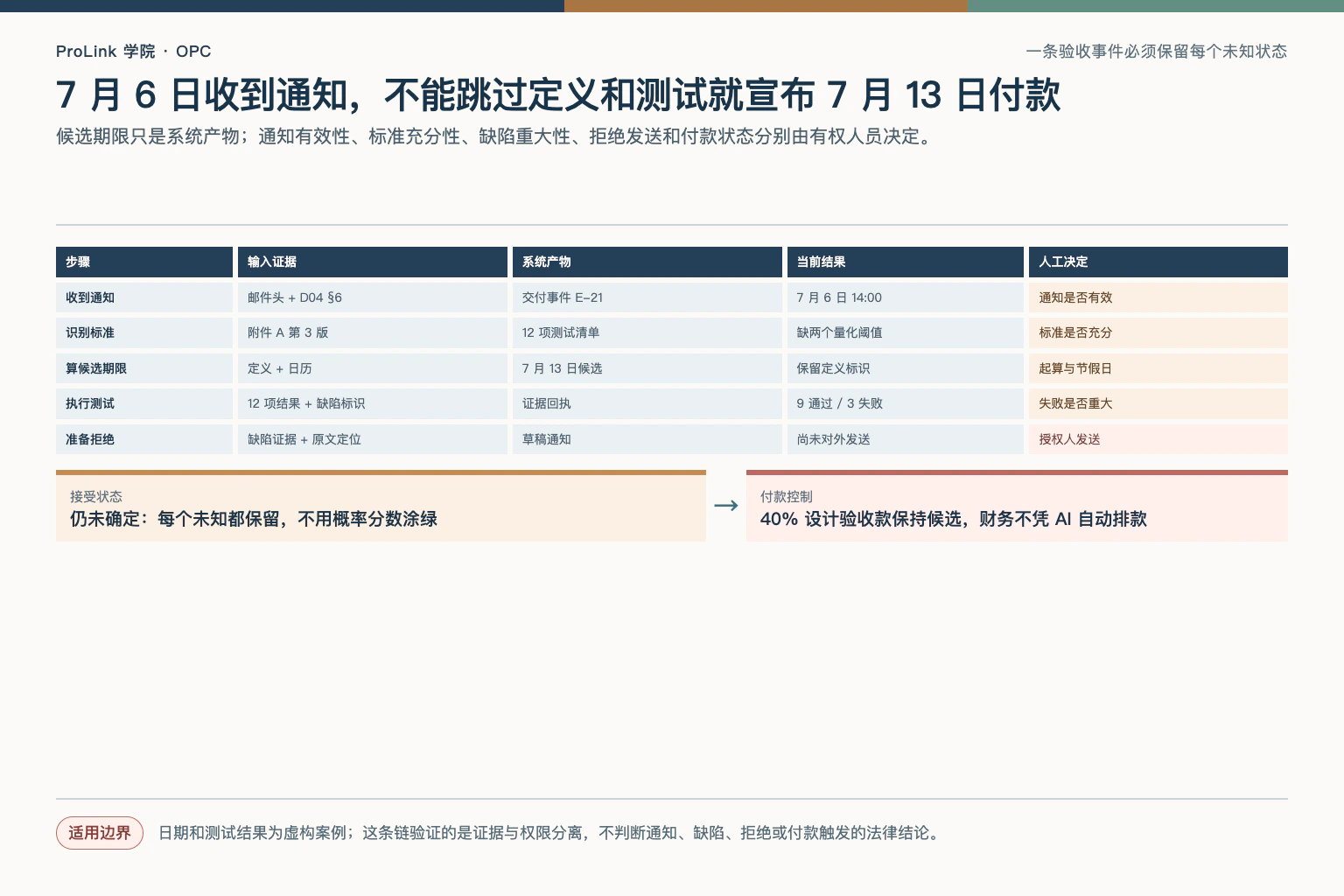Click the ProLink 学院 · OPC header
Viewport: 1344px width, 896px height.
point(134,52)
